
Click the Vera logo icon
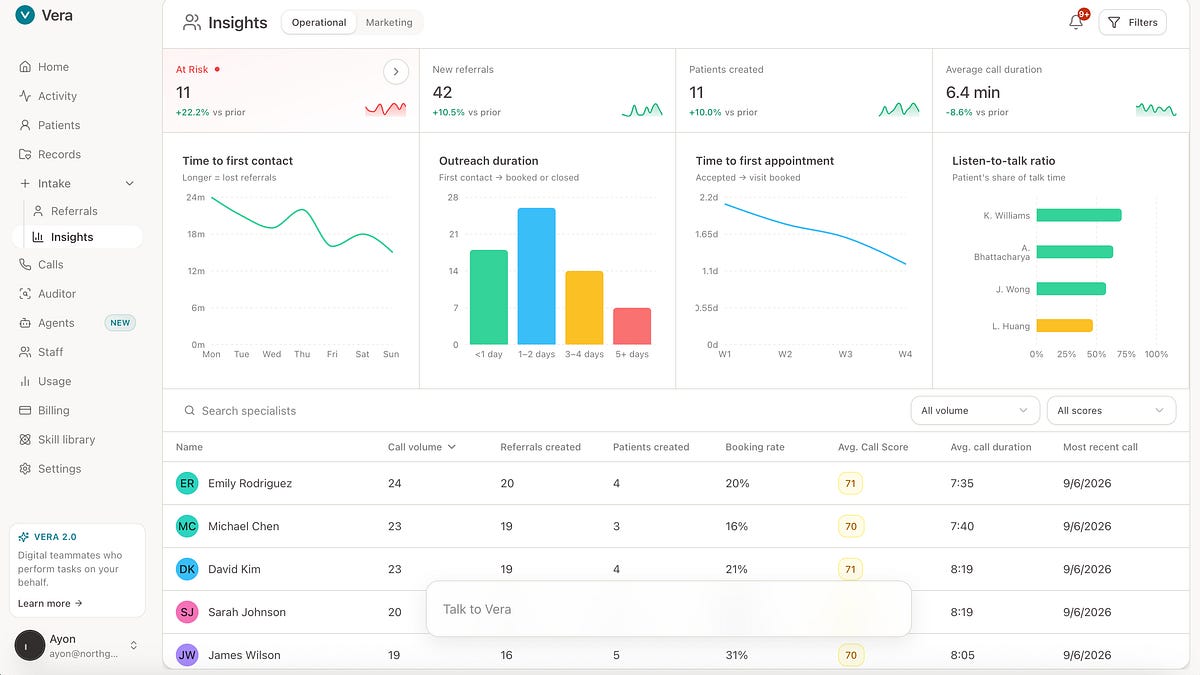point(25,15)
